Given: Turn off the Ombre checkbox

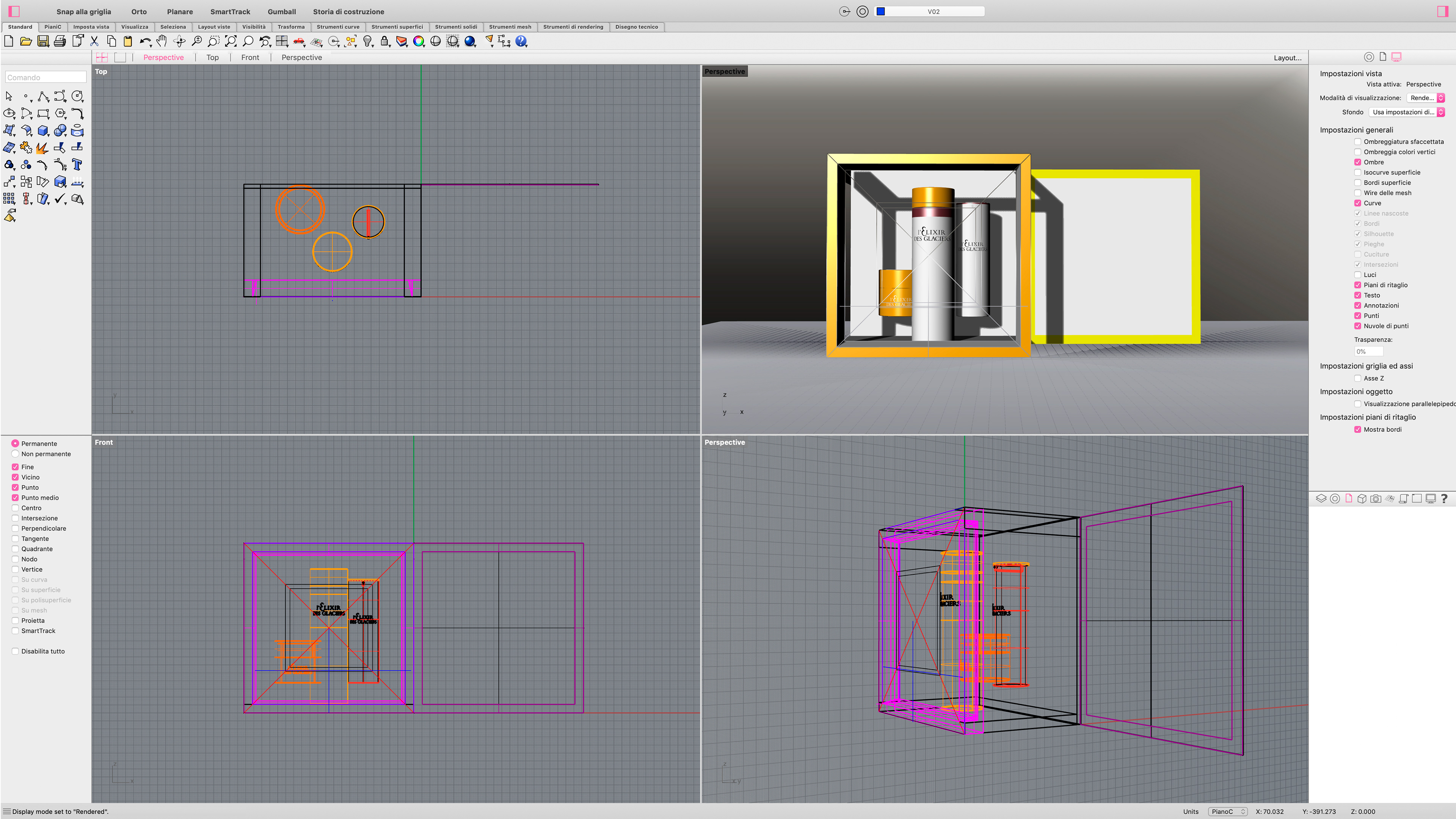Looking at the screenshot, I should [1358, 162].
